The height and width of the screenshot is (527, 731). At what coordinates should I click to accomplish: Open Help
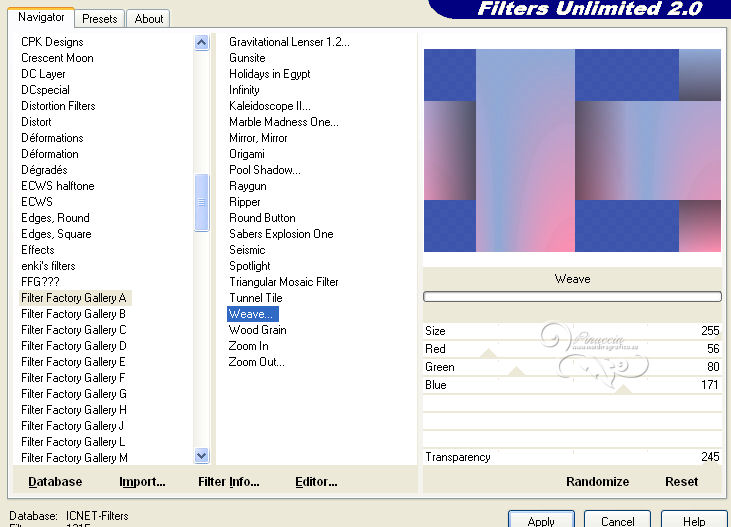pos(694,520)
